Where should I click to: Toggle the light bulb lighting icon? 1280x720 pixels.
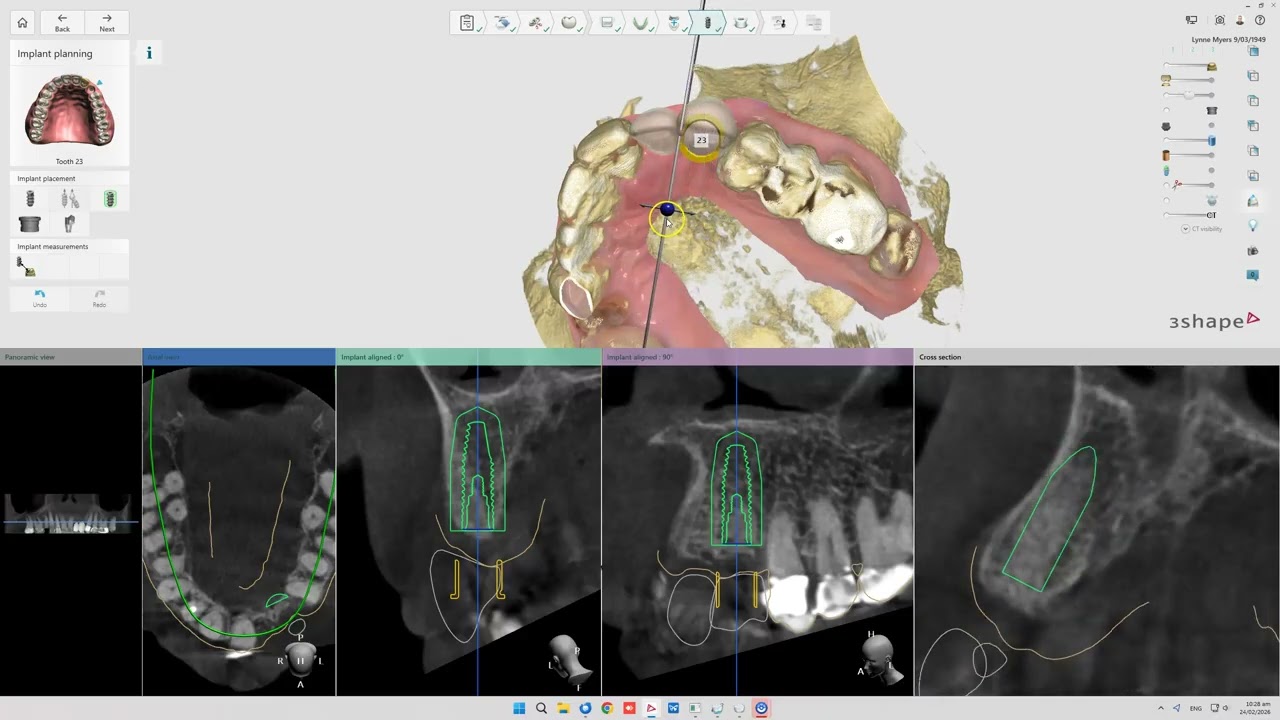click(1253, 226)
